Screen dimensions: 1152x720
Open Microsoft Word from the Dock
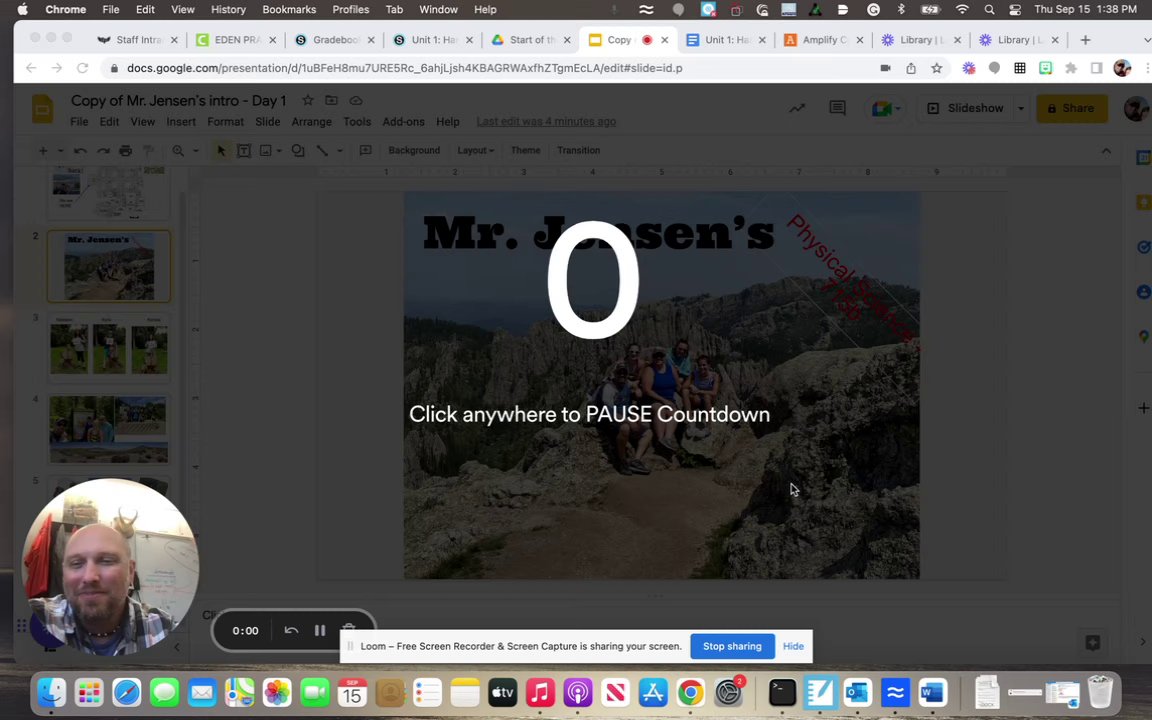[x=932, y=692]
